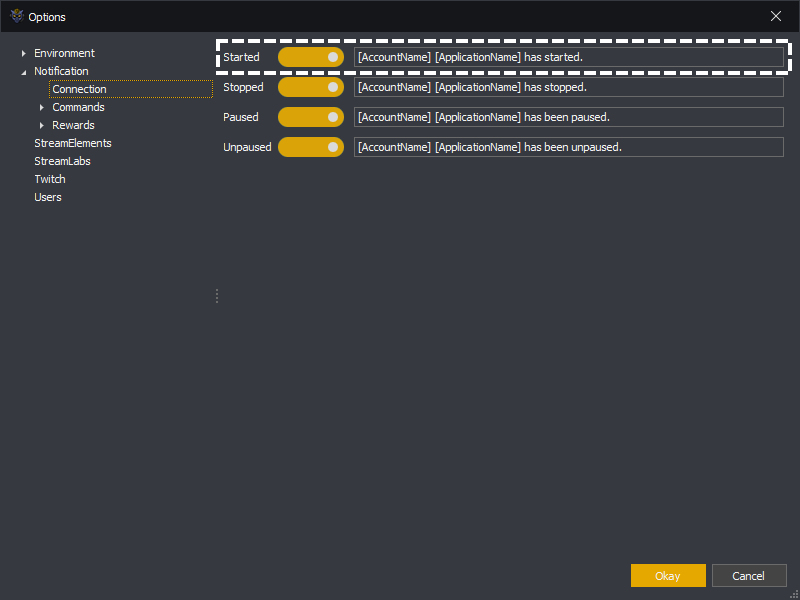Click the Paused message text field
This screenshot has height=600, width=800.
569,117
